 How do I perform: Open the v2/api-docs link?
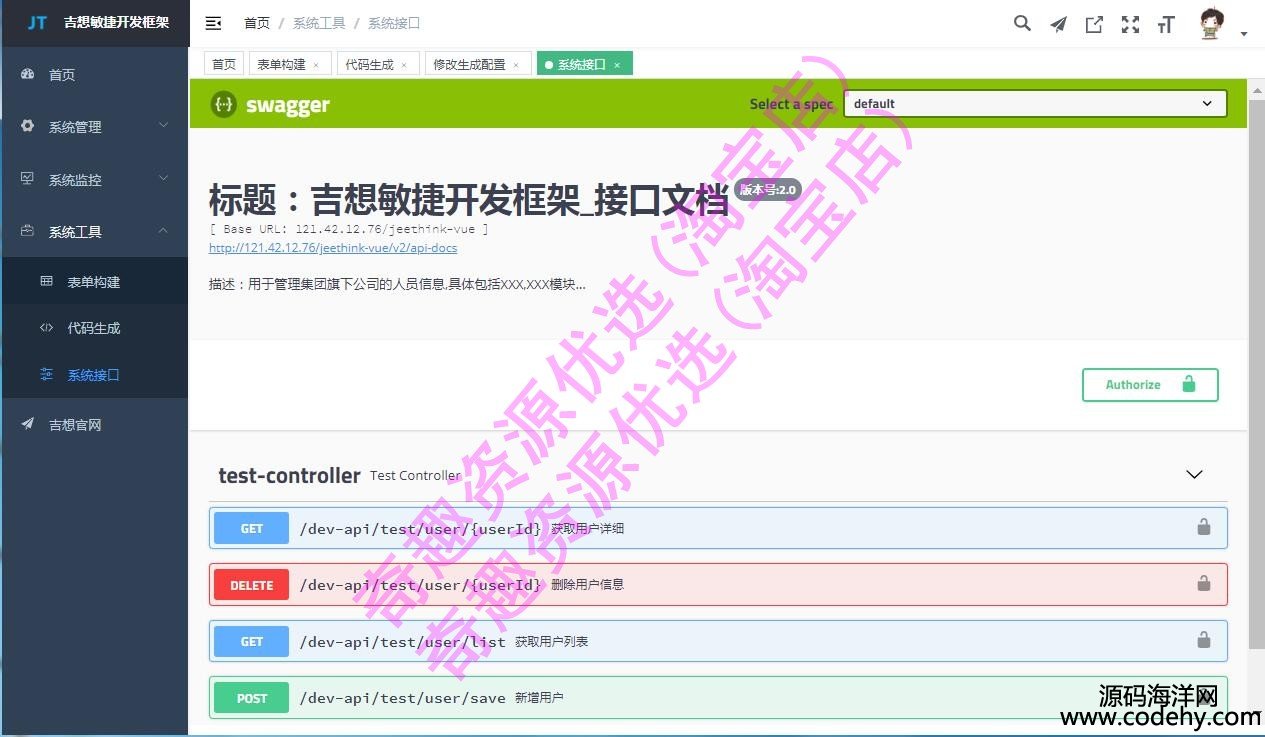pyautogui.click(x=333, y=248)
